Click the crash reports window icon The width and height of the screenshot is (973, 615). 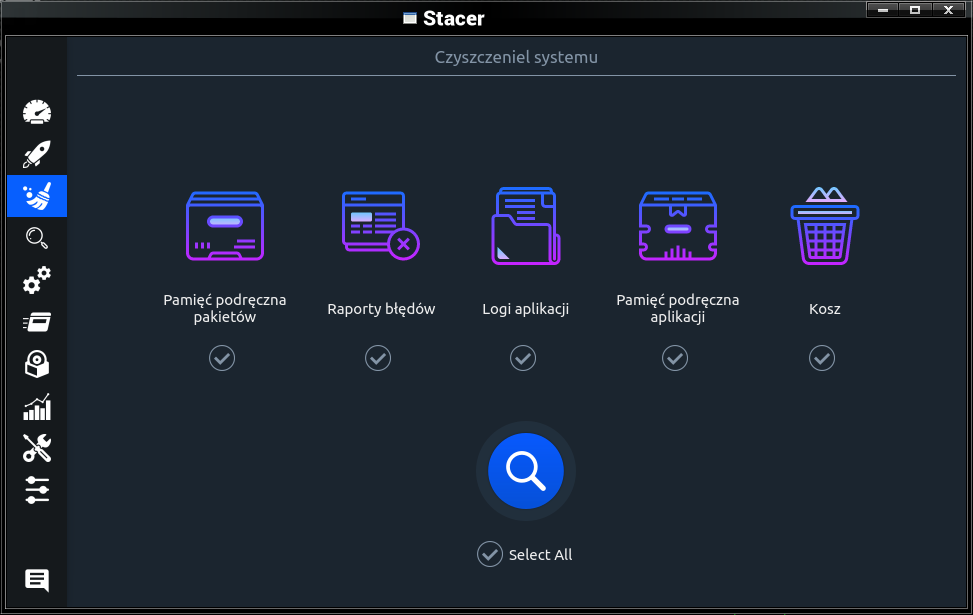[x=380, y=226]
